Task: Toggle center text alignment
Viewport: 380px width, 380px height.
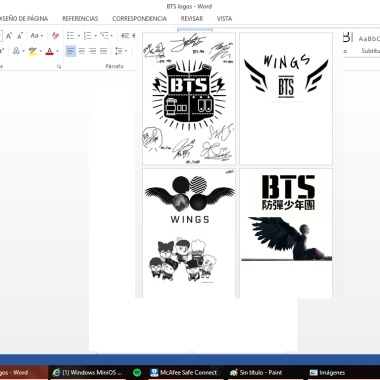Action: pyautogui.click(x=81, y=51)
